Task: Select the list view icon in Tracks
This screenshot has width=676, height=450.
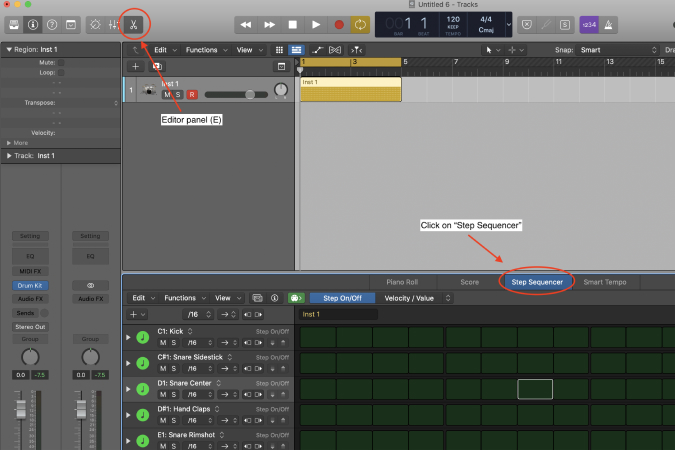Action: pyautogui.click(x=296, y=50)
